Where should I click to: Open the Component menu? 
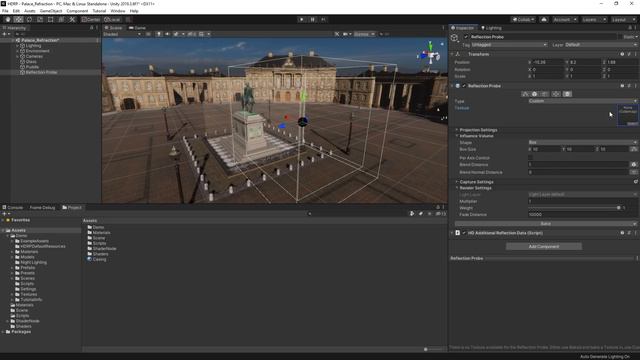pos(77,11)
